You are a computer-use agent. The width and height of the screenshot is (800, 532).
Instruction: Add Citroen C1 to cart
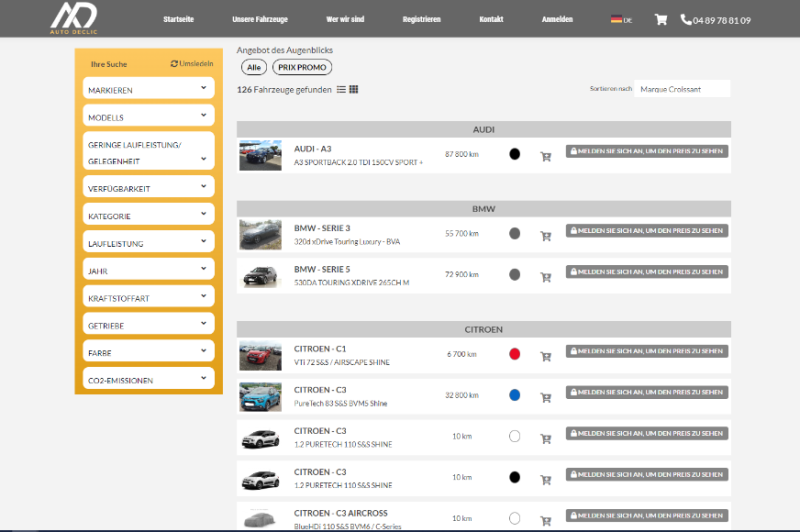546,356
